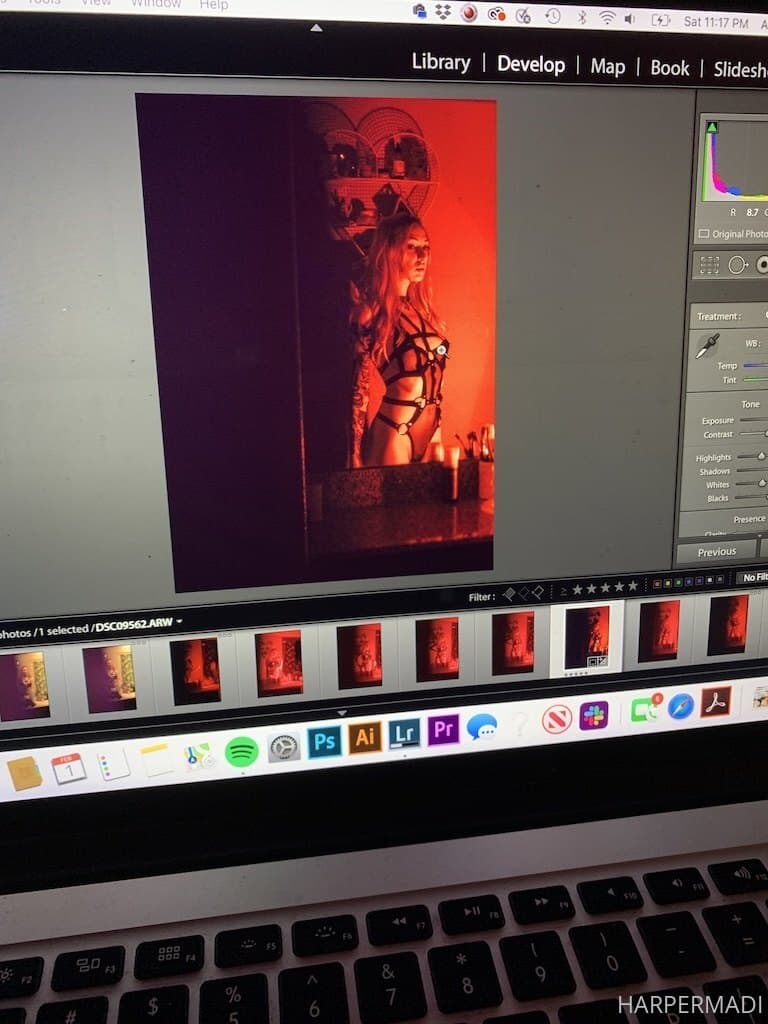This screenshot has height=1024, width=768.
Task: Open the DSC09562.ARW filename dropdown
Action: point(139,624)
